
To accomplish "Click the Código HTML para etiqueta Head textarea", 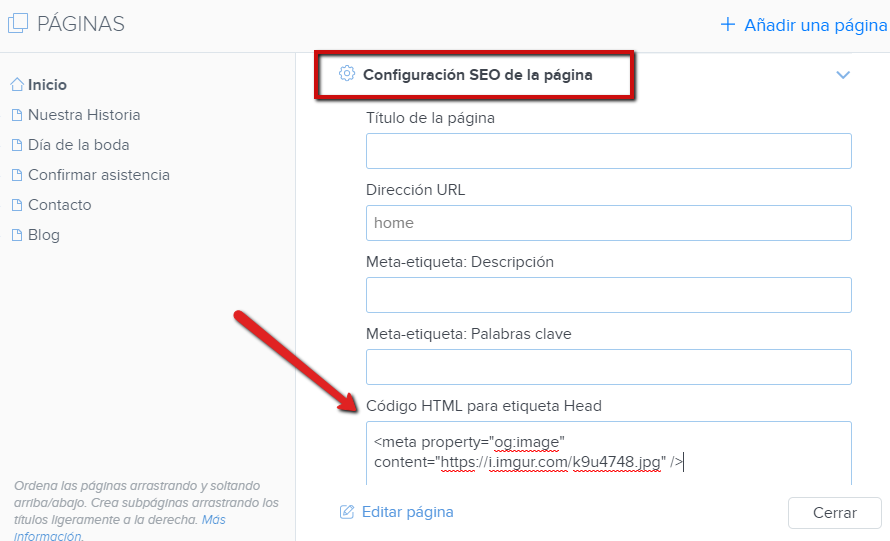I will point(608,453).
